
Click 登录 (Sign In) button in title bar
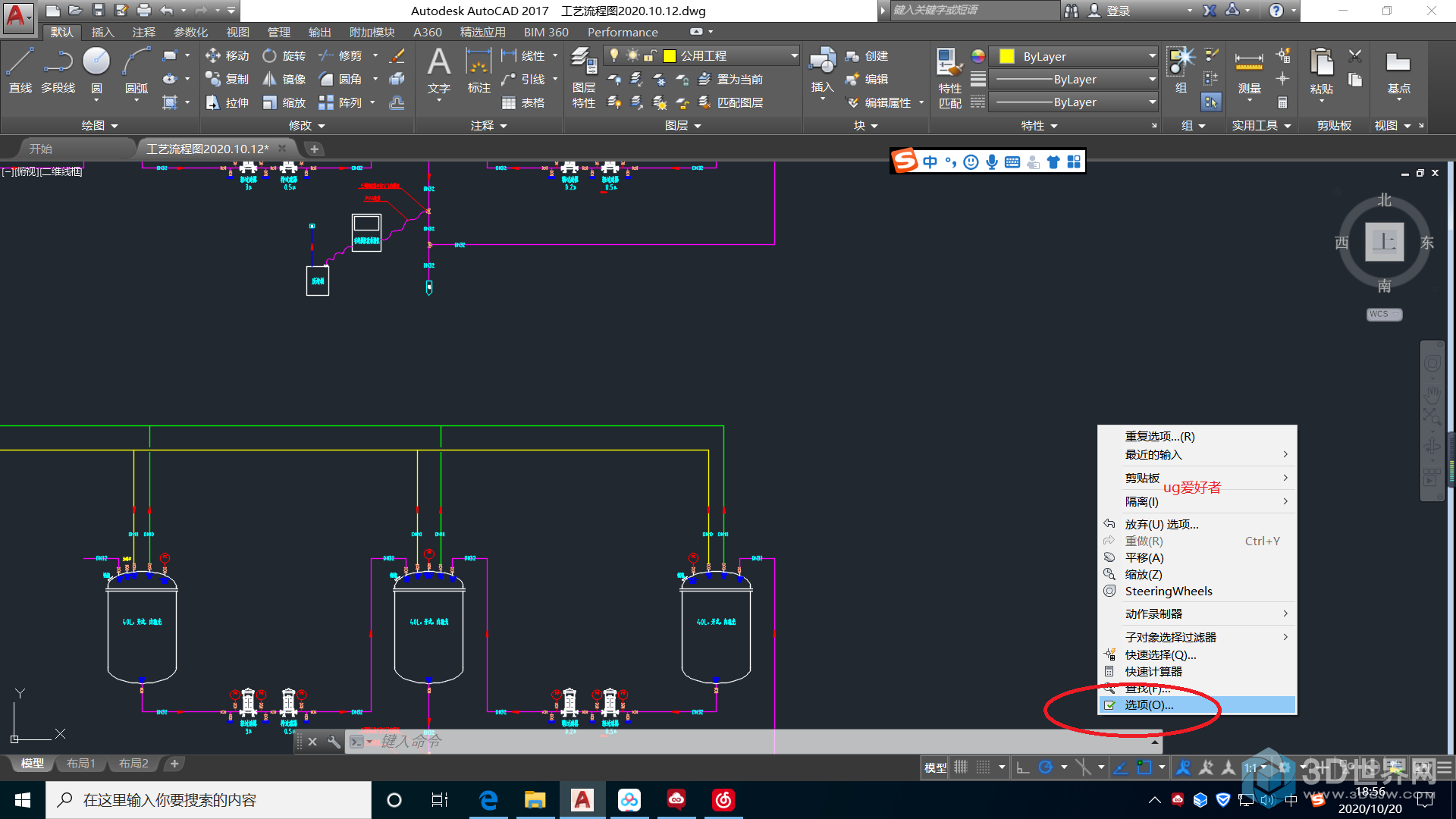1109,11
